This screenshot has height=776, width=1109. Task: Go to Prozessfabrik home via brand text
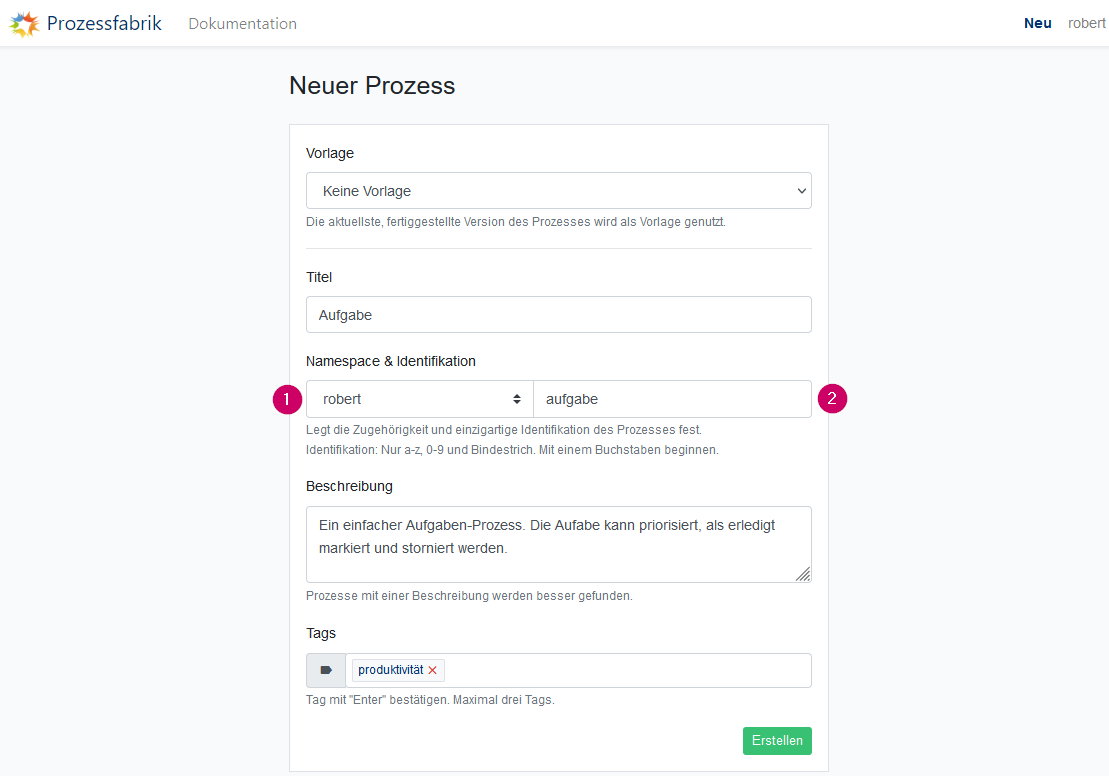104,23
